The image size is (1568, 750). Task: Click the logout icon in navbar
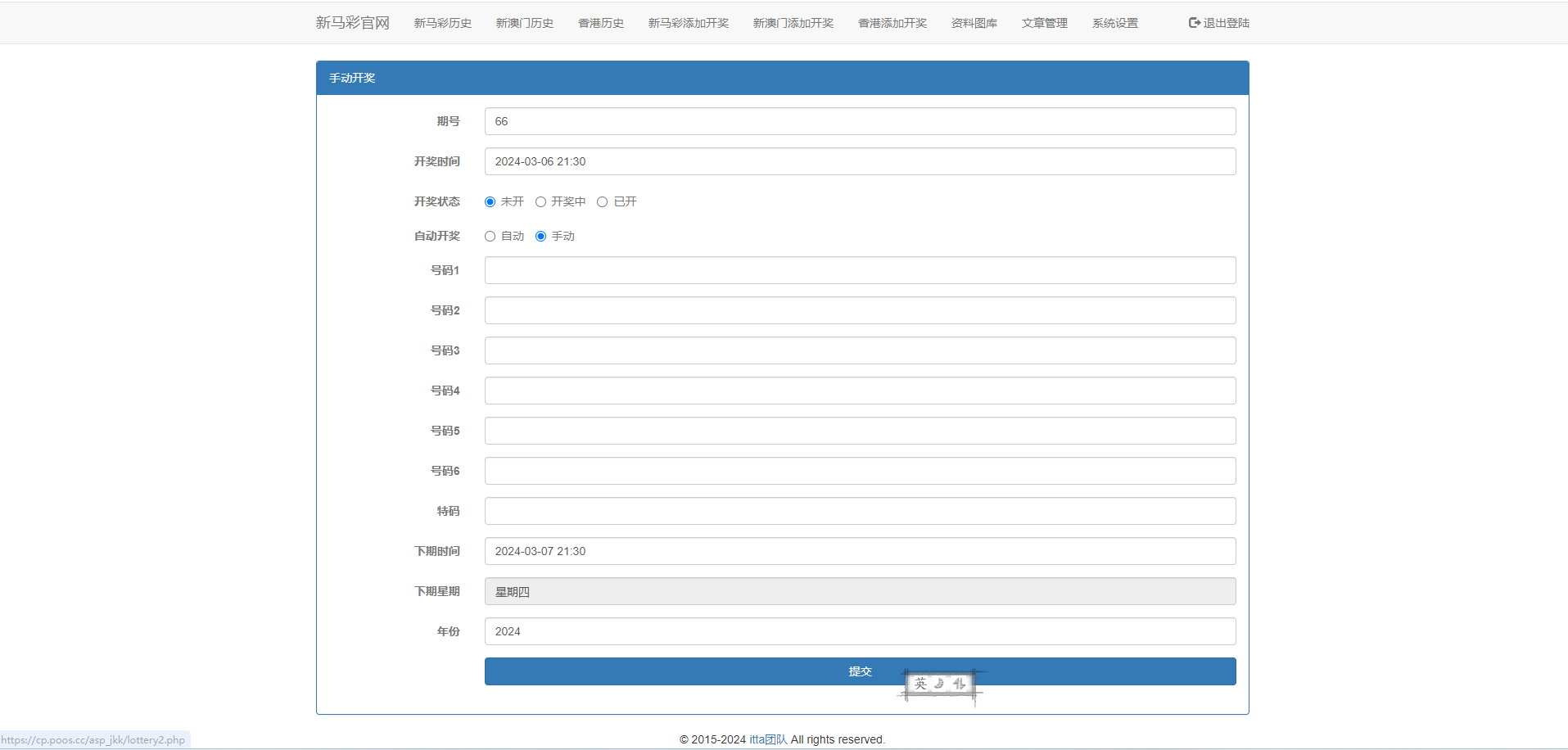click(1194, 23)
